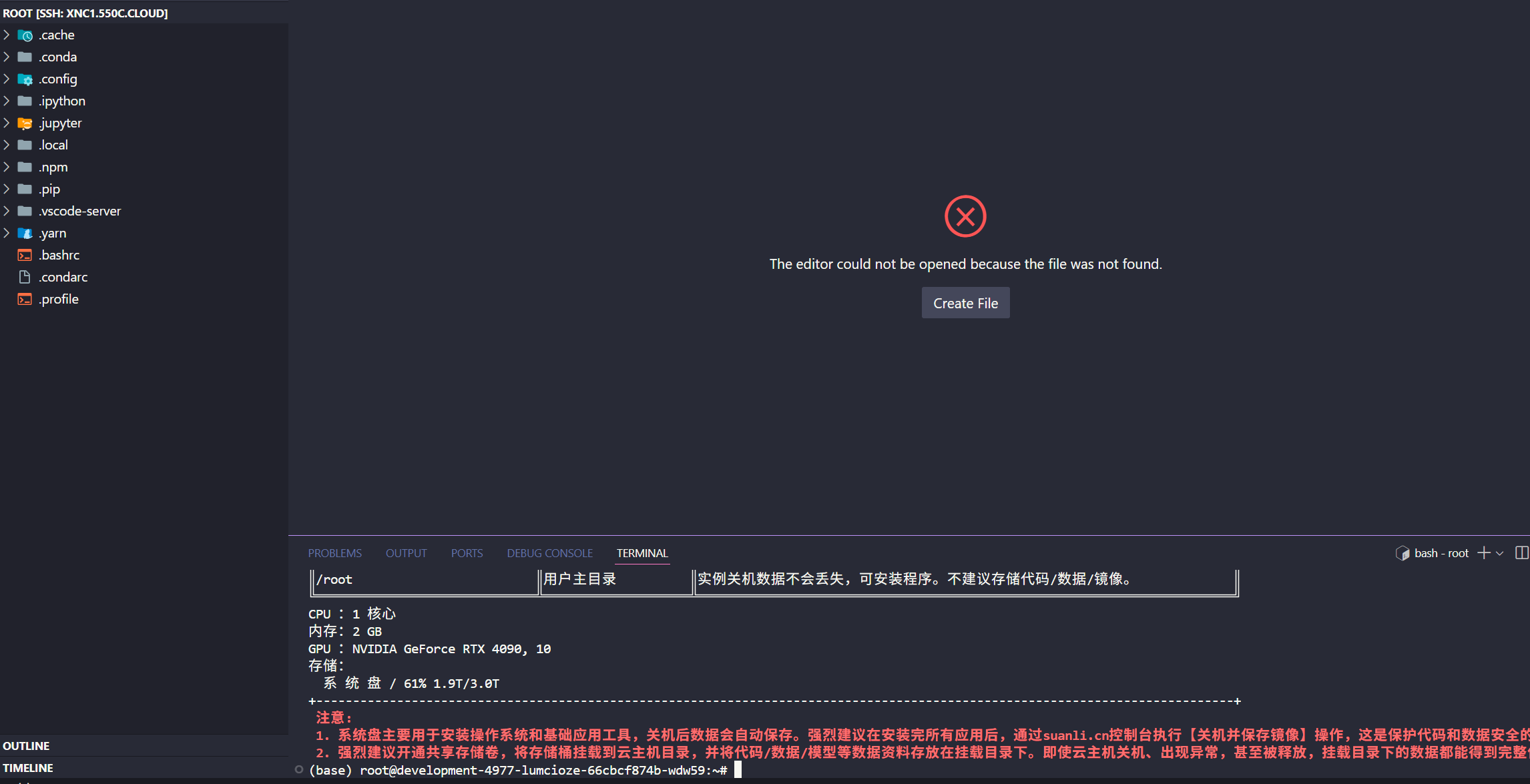Viewport: 1530px width, 784px height.
Task: Open the terminal launch profile dropdown arrow
Action: point(1500,554)
